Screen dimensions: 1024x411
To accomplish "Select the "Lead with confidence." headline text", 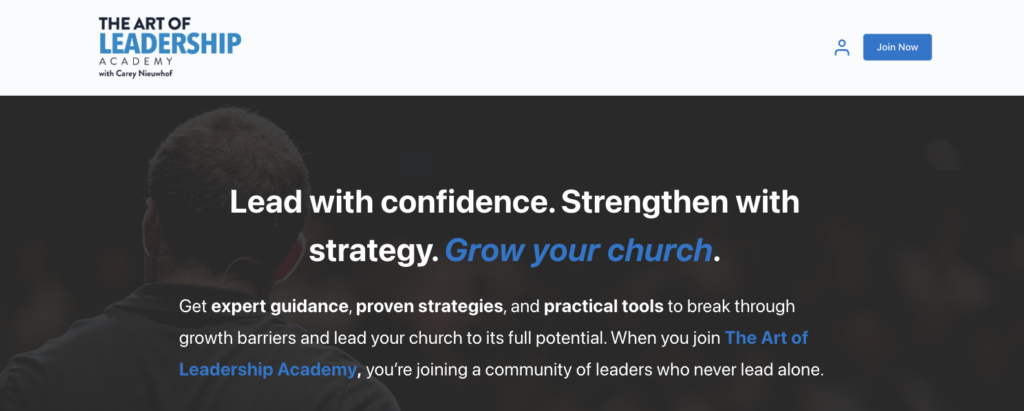I will click(389, 202).
